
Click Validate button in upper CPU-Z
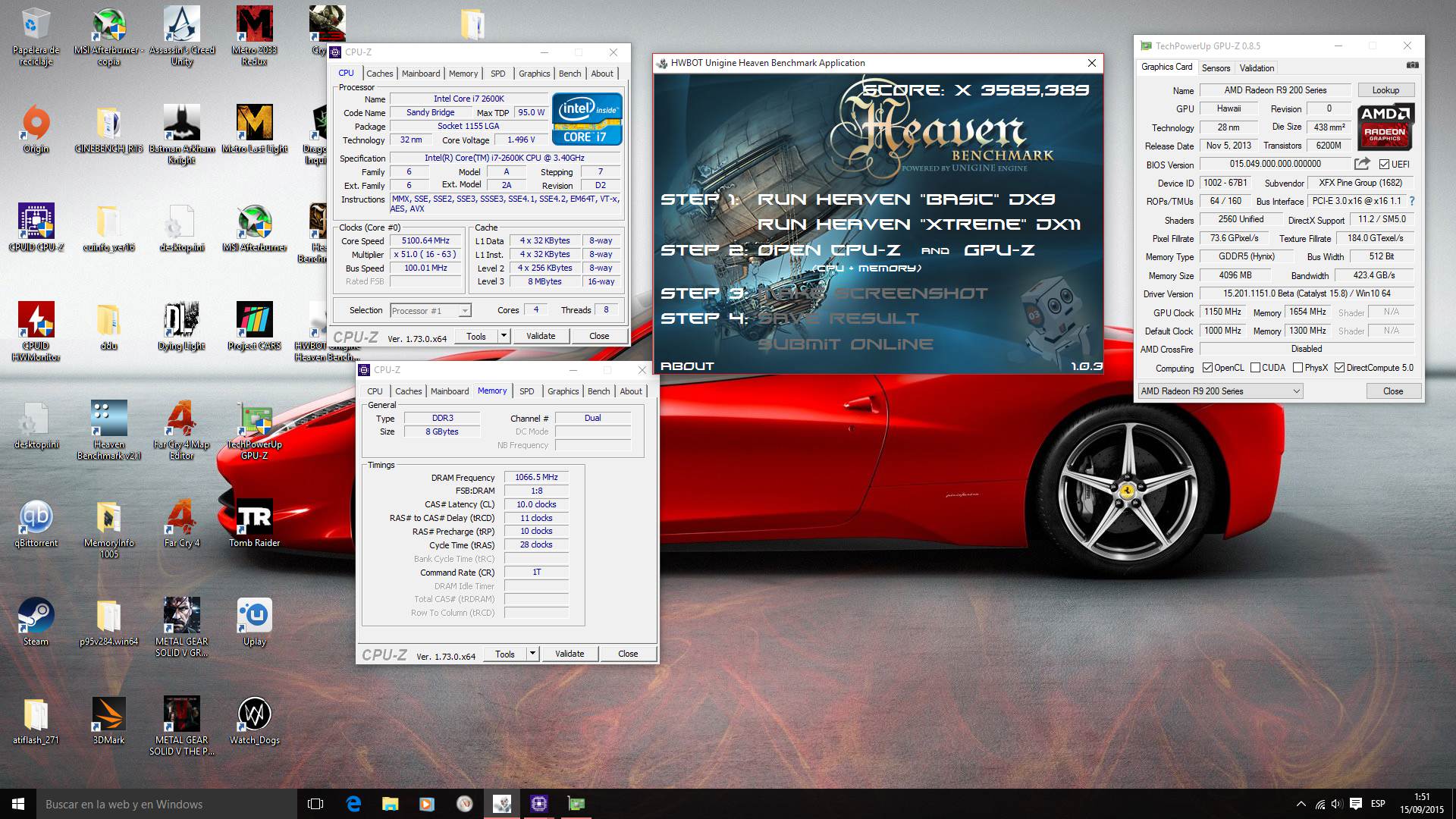[541, 336]
